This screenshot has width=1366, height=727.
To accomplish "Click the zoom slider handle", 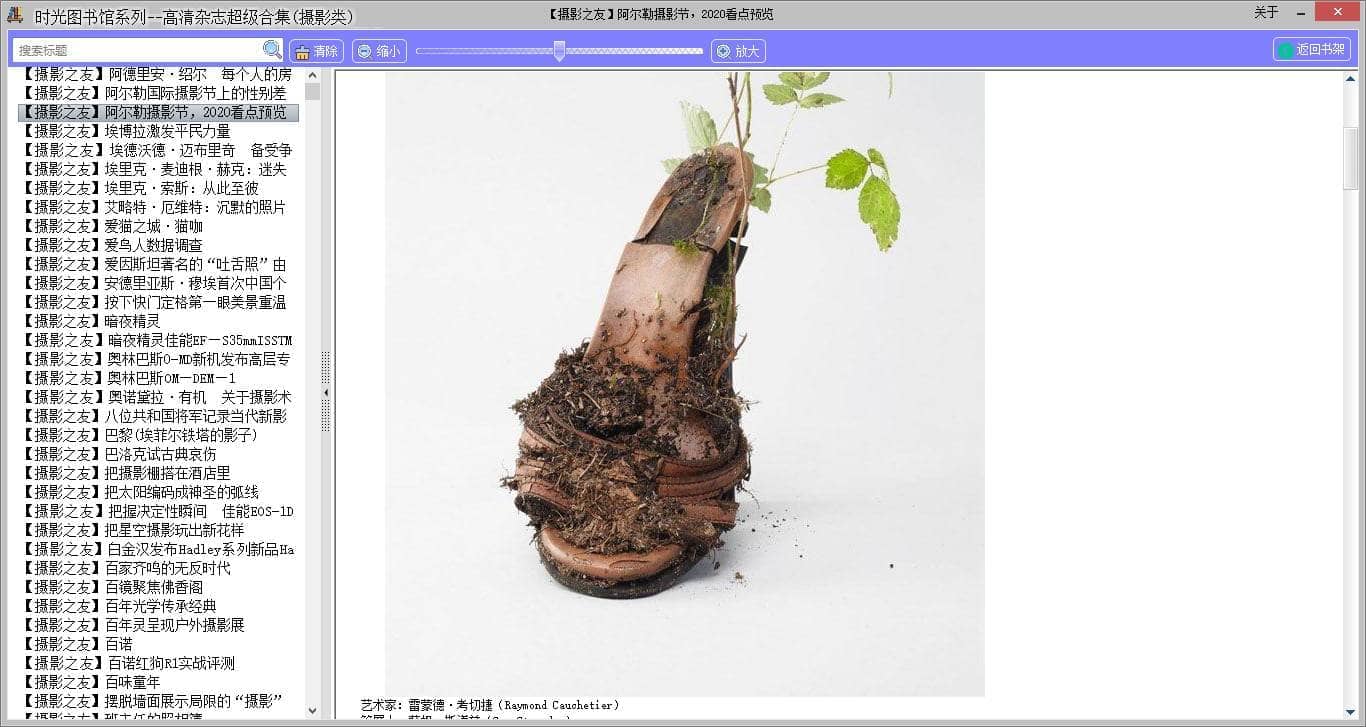I will tap(559, 51).
